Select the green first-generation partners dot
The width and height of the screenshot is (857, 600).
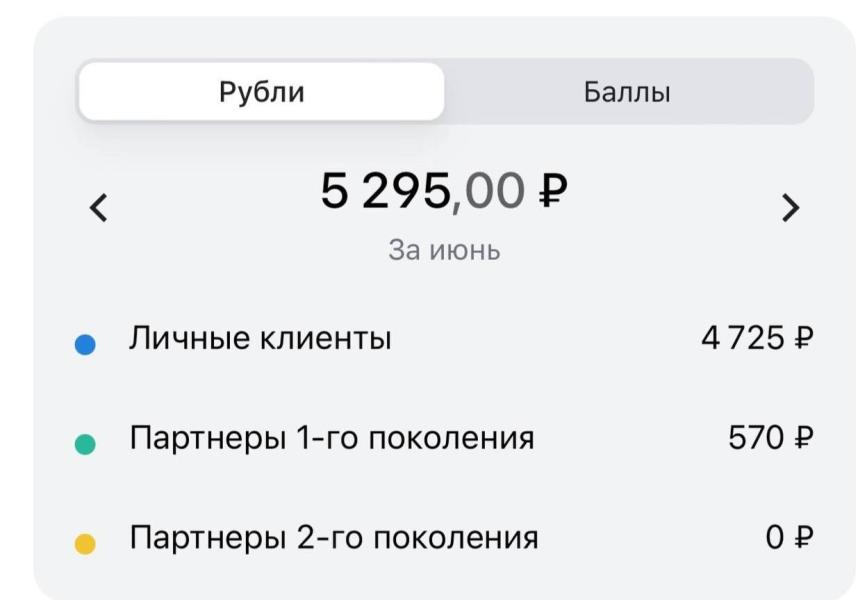tap(85, 444)
